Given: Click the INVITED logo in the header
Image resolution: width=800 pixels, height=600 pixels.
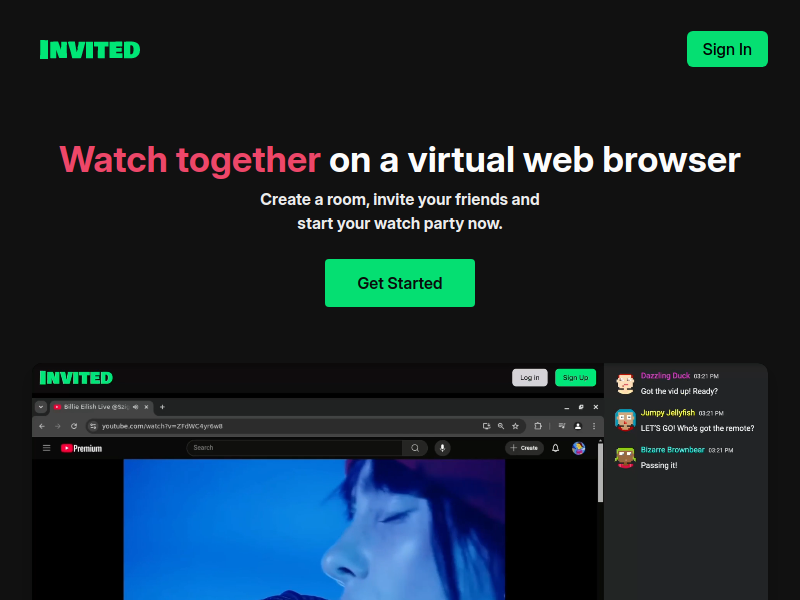Looking at the screenshot, I should 90,49.
